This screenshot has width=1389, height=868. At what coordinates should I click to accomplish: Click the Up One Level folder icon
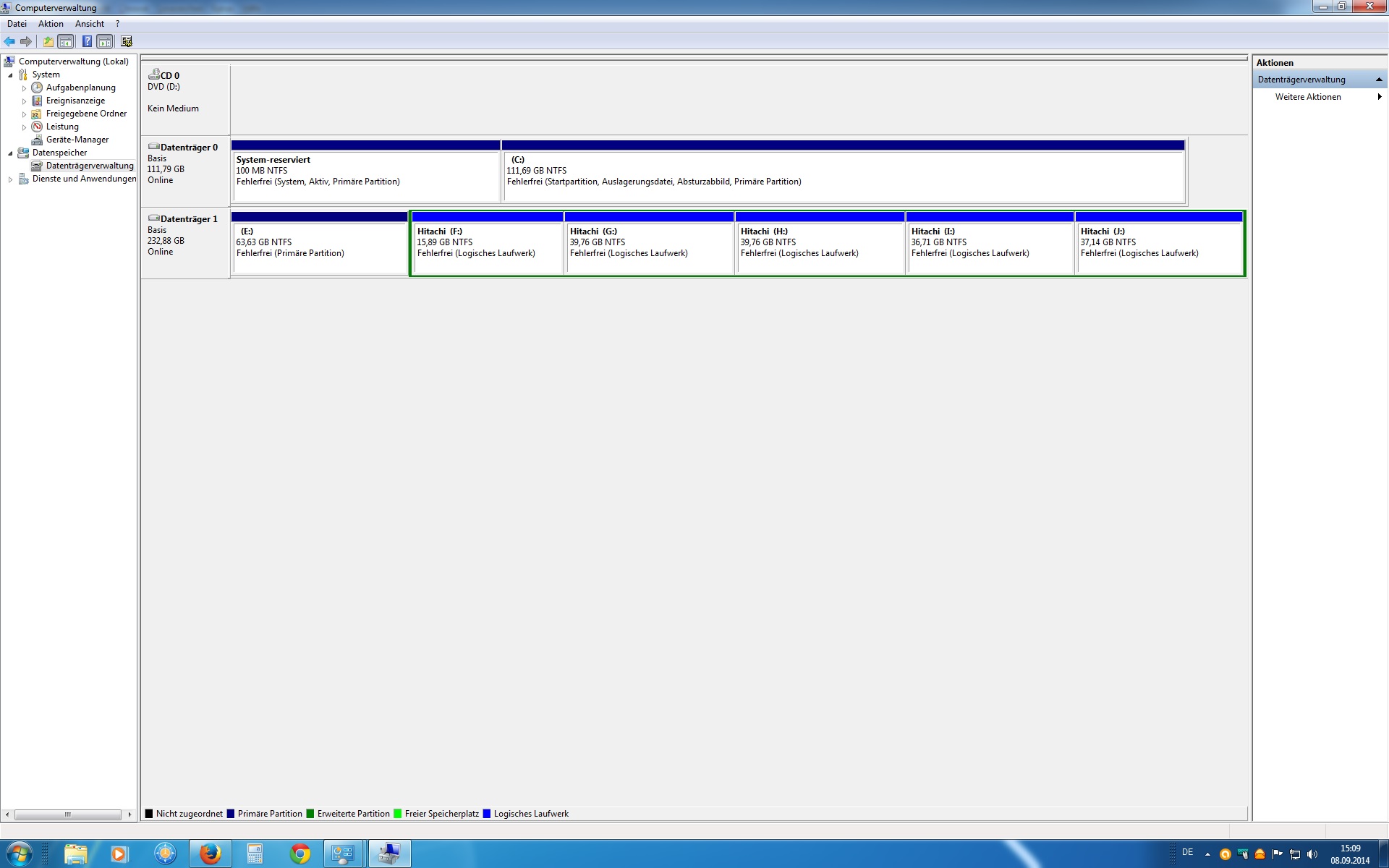tap(48, 41)
